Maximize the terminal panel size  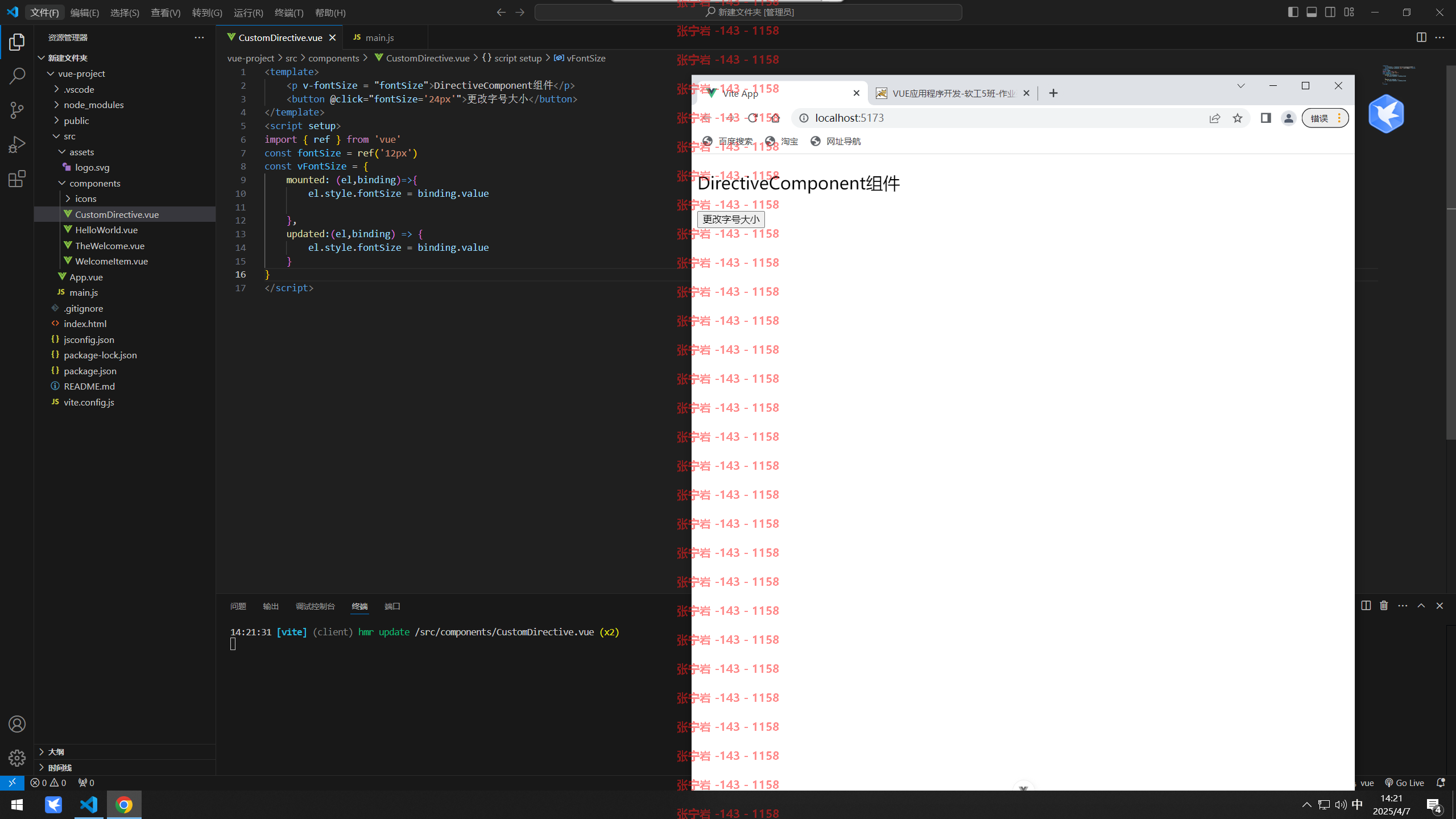(1421, 606)
